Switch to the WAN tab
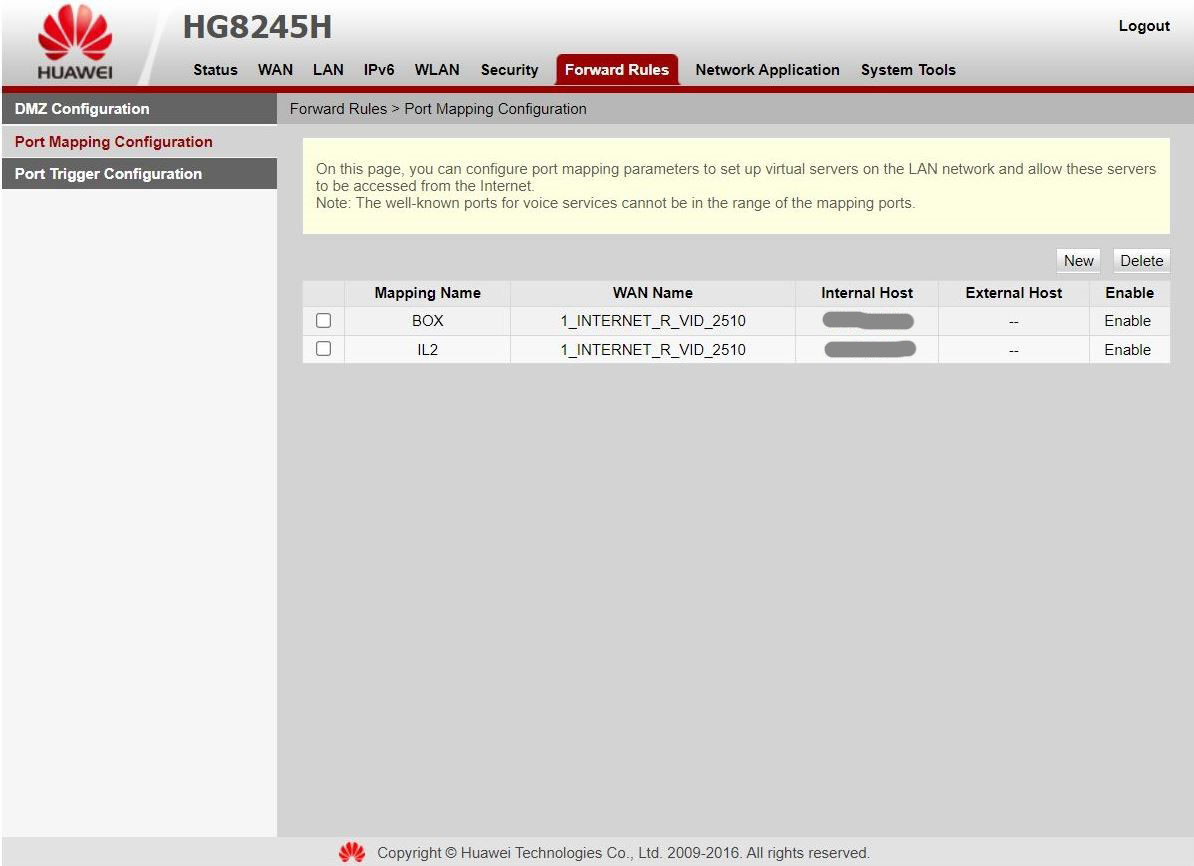1194x866 pixels. click(x=275, y=70)
